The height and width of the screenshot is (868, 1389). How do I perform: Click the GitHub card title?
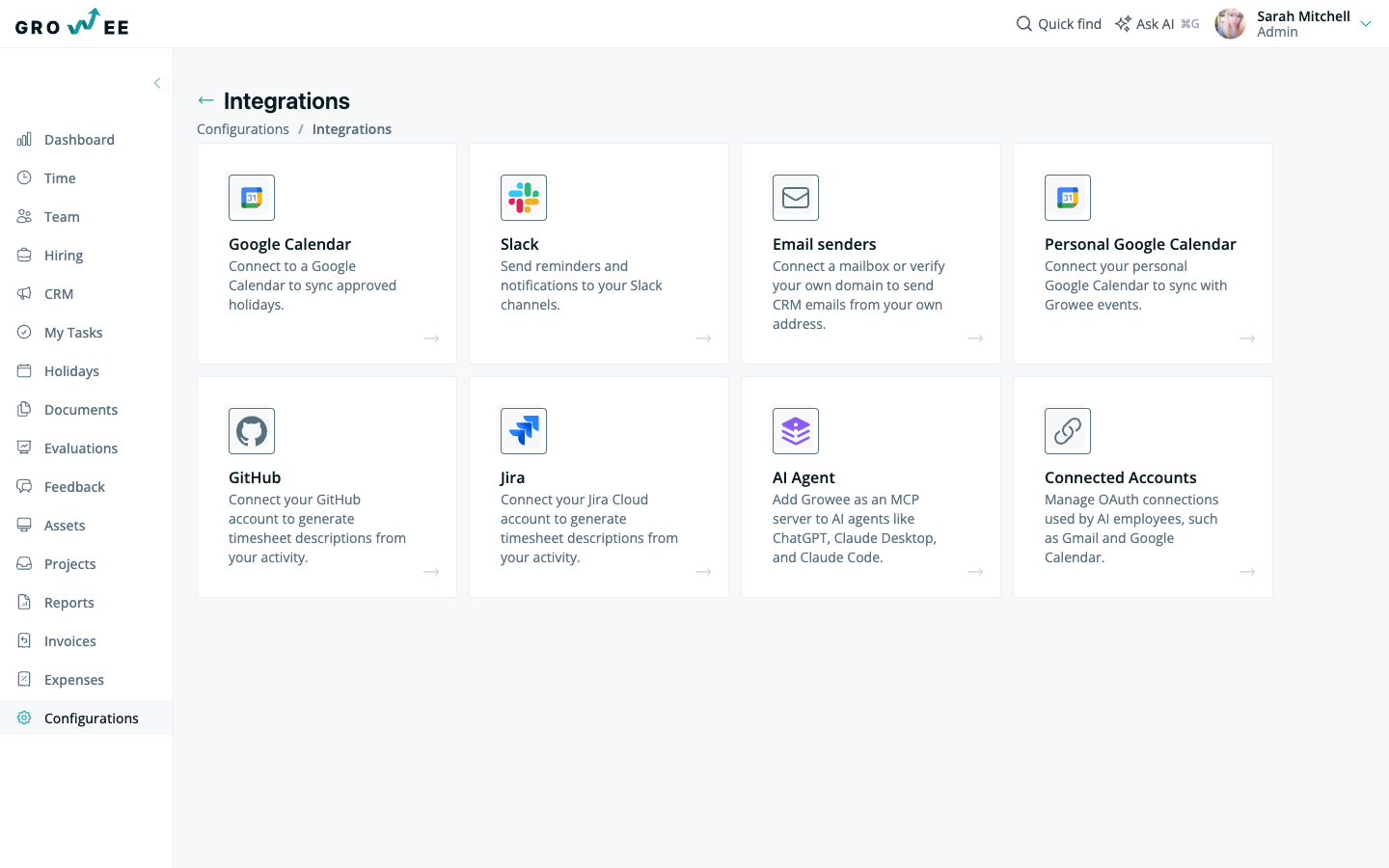pyautogui.click(x=255, y=478)
